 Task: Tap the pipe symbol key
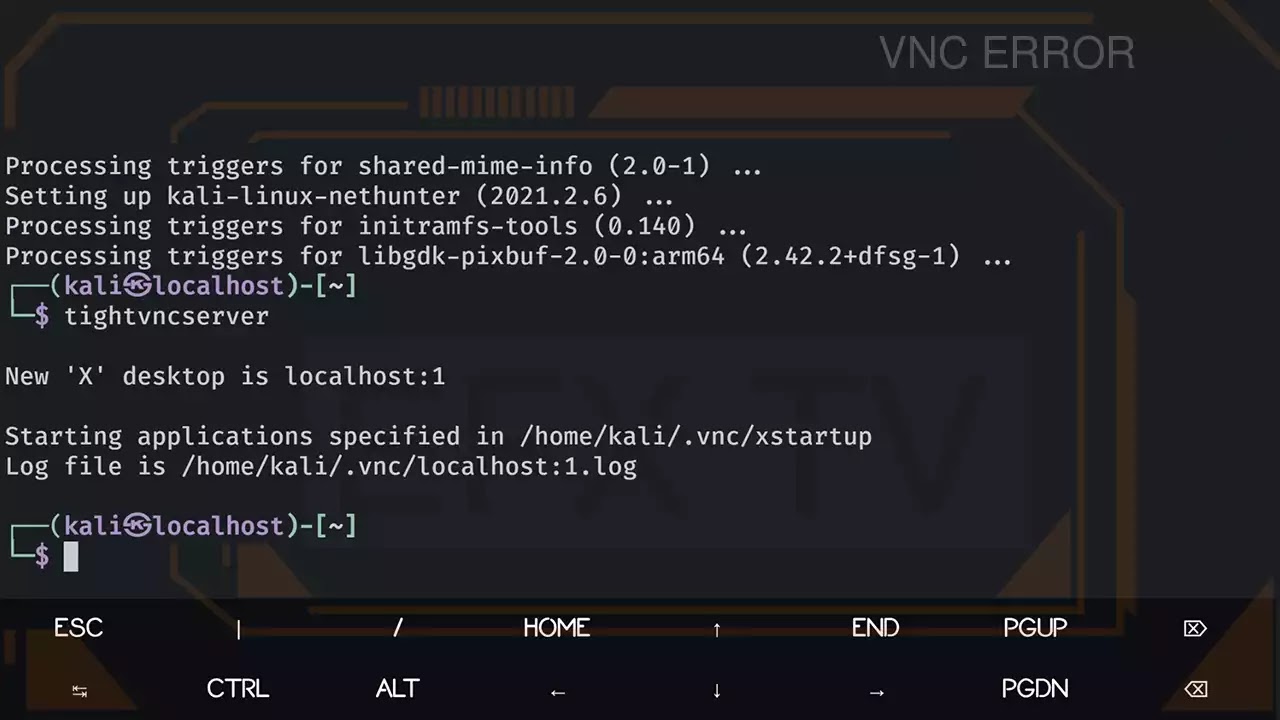238,629
